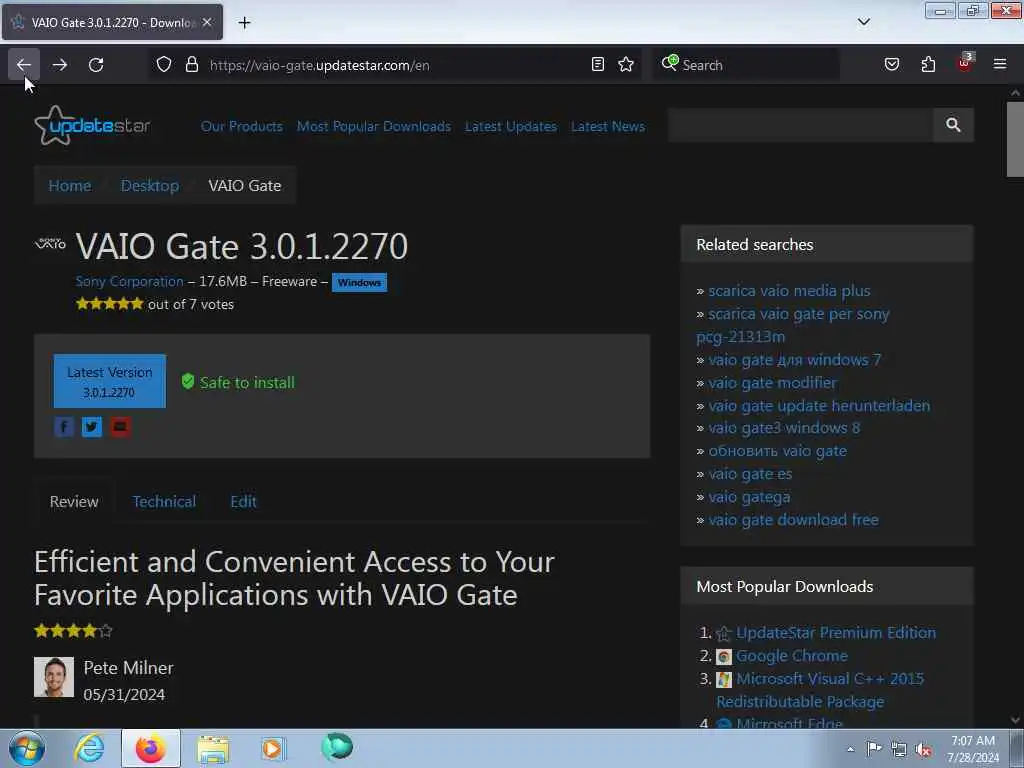The height and width of the screenshot is (768, 1024).
Task: Click the address bar URL
Action: tap(319, 65)
